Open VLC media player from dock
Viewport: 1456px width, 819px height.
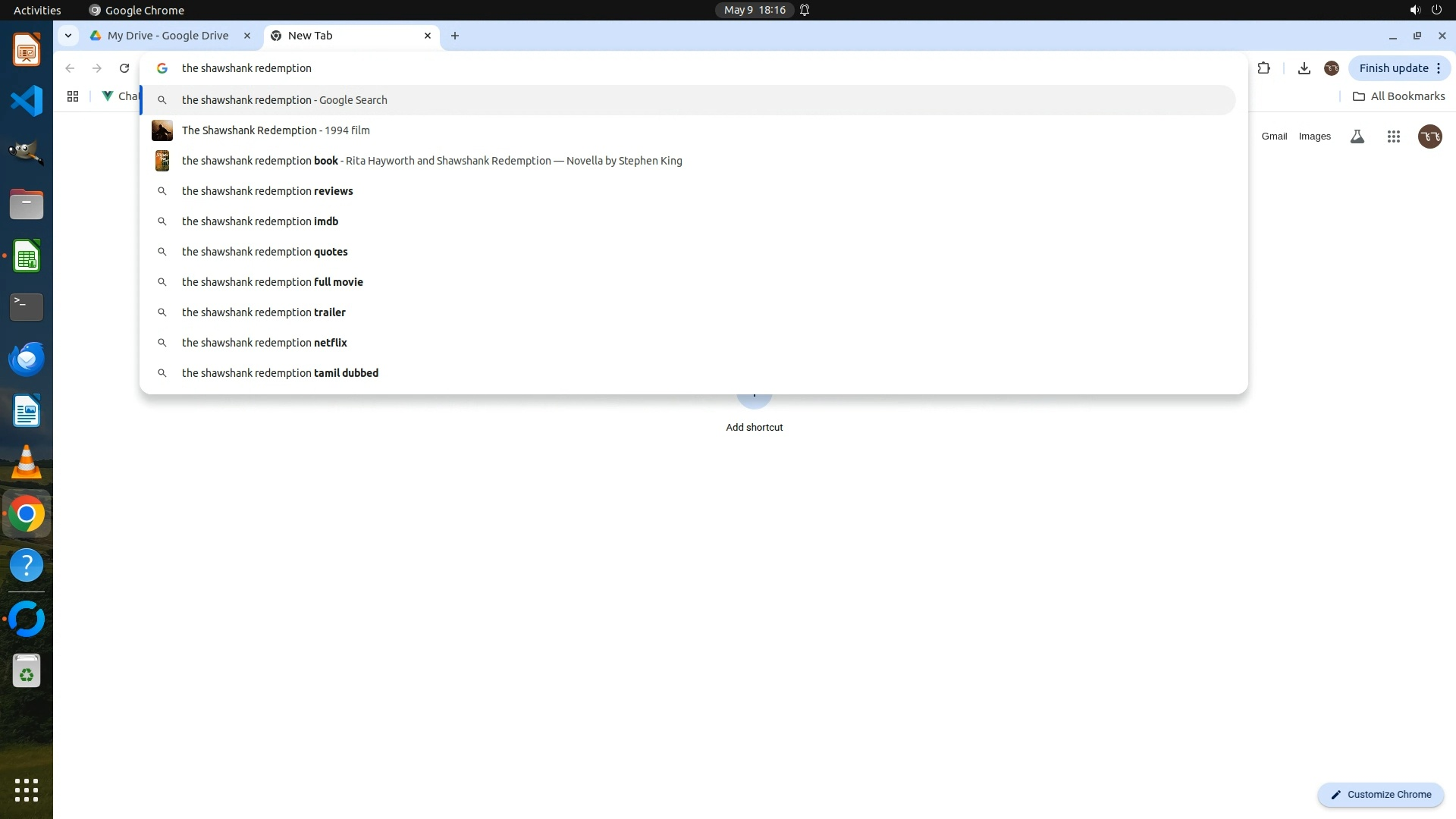click(27, 462)
